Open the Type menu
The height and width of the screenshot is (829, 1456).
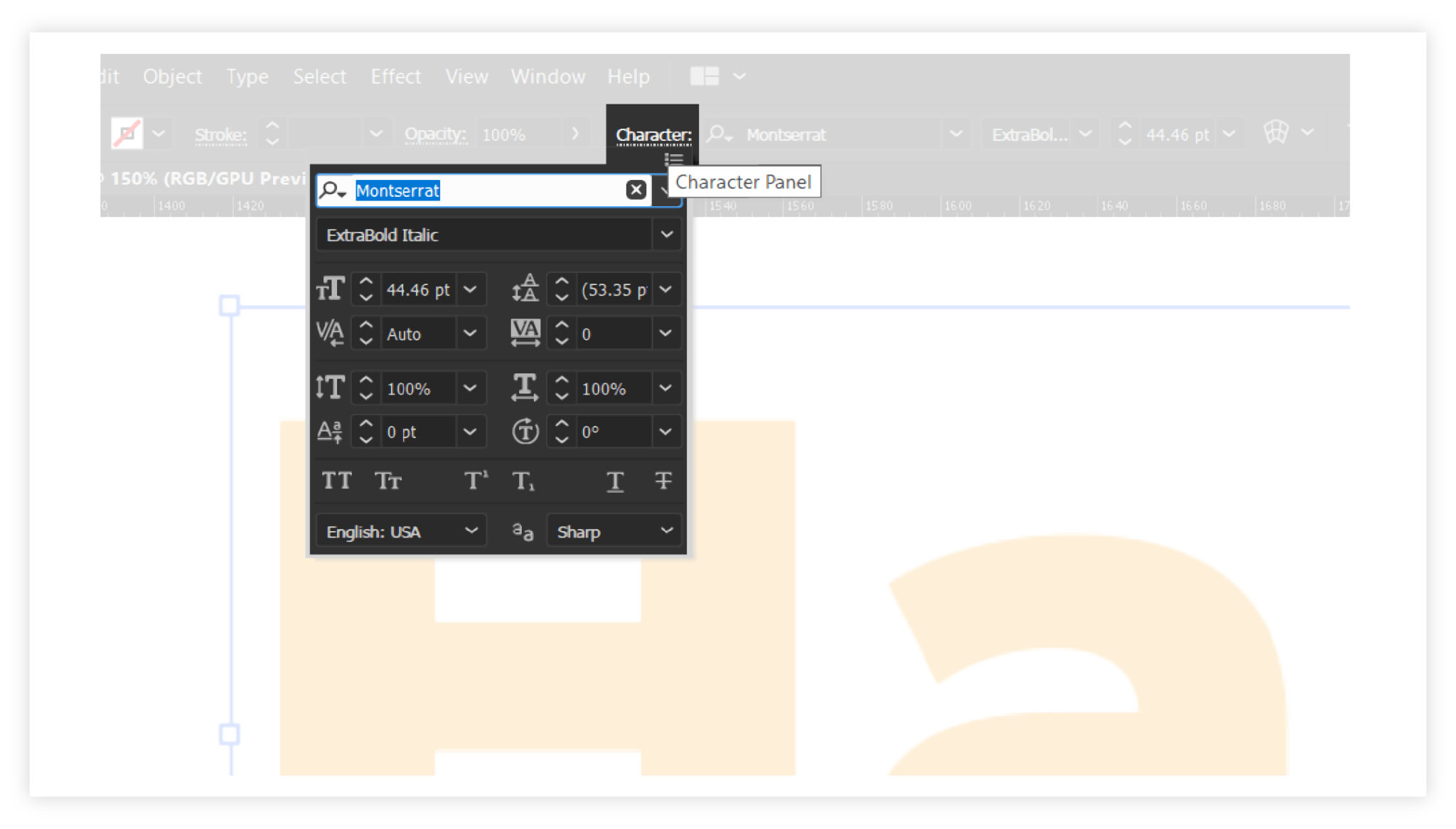pos(247,76)
